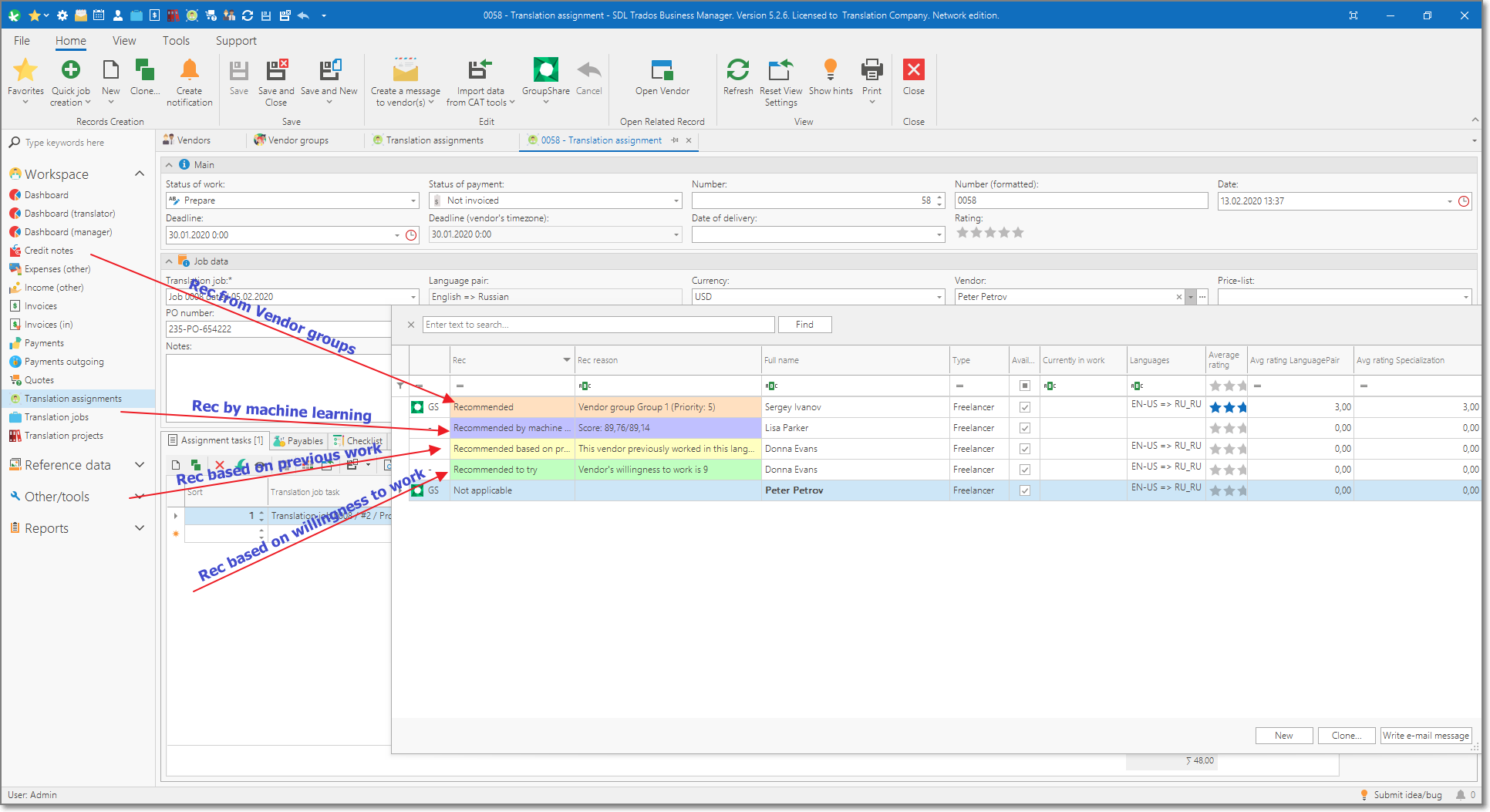Open the File menu
The image size is (1490, 812).
pyautogui.click(x=22, y=41)
